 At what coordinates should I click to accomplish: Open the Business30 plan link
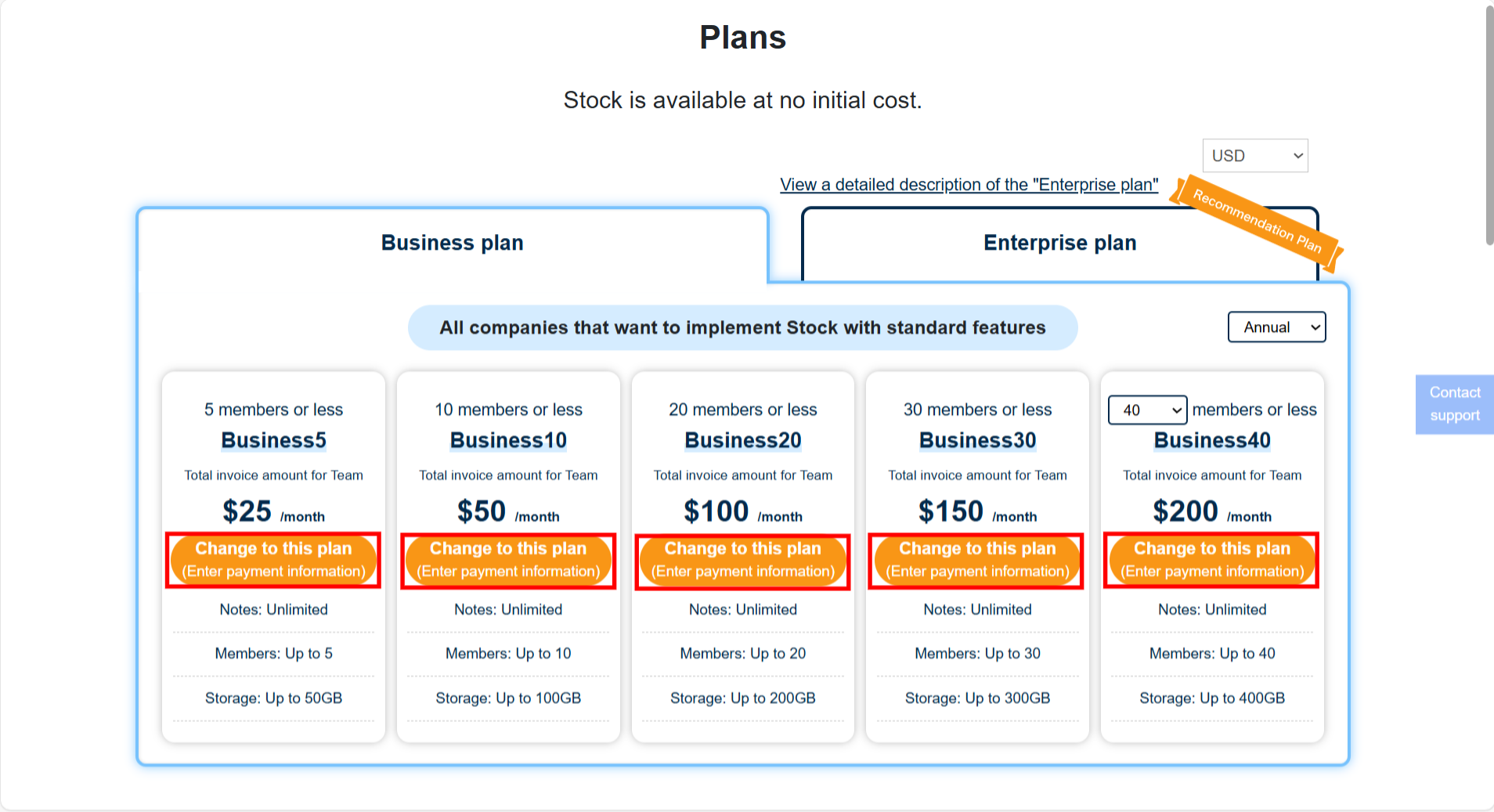tap(976, 440)
